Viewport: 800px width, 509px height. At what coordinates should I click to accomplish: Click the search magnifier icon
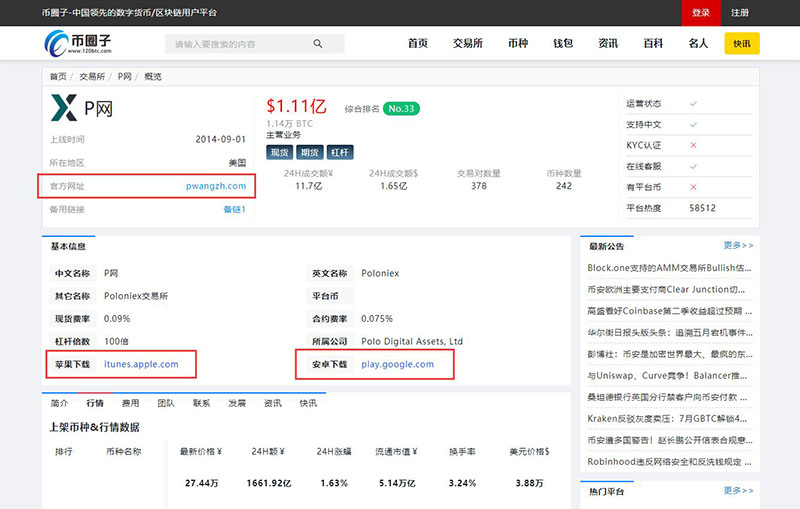318,44
